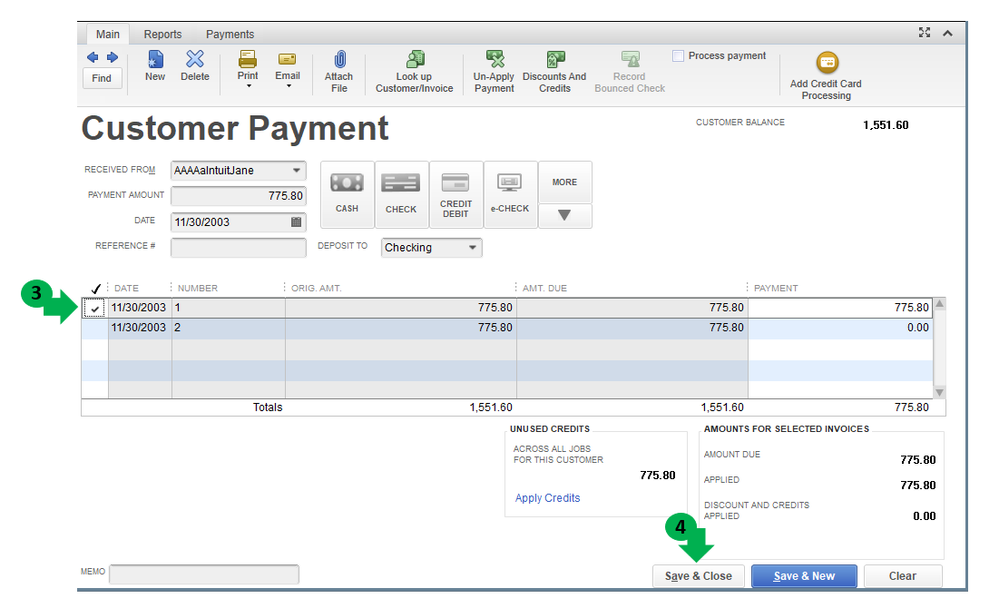Viewport: 999px width, 609px height.
Task: Open the Payments tab
Action: pyautogui.click(x=230, y=34)
